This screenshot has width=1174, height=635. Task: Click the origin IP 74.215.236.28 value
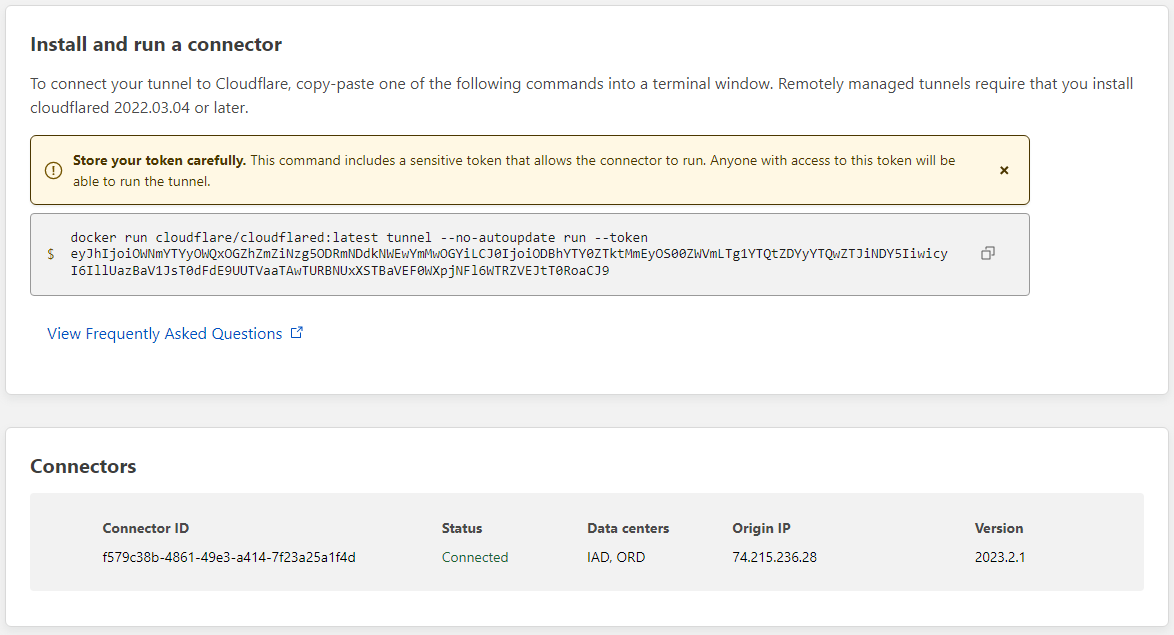(x=774, y=557)
